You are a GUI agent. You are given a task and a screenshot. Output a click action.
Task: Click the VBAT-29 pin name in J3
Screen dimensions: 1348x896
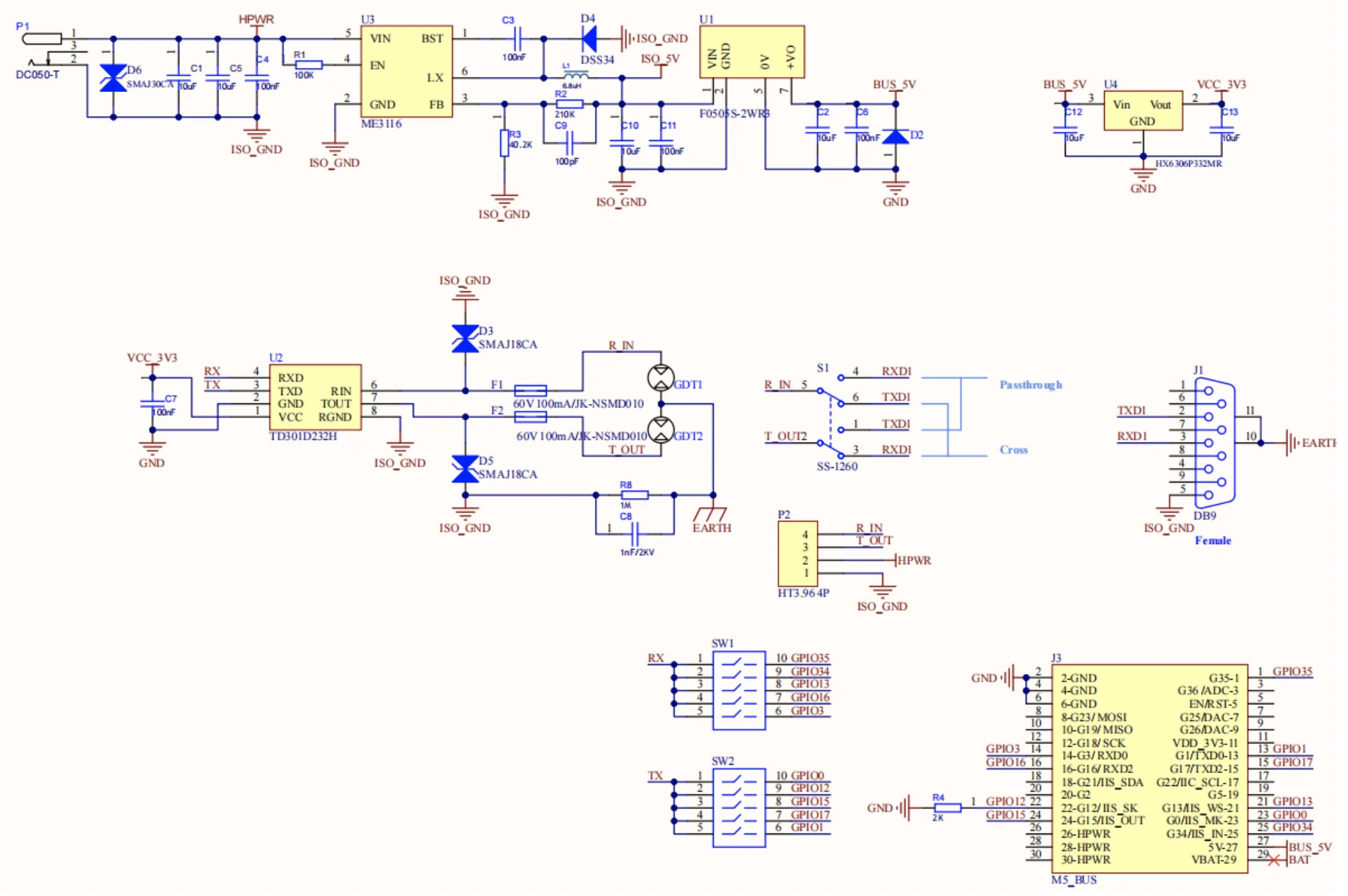pyautogui.click(x=1214, y=860)
